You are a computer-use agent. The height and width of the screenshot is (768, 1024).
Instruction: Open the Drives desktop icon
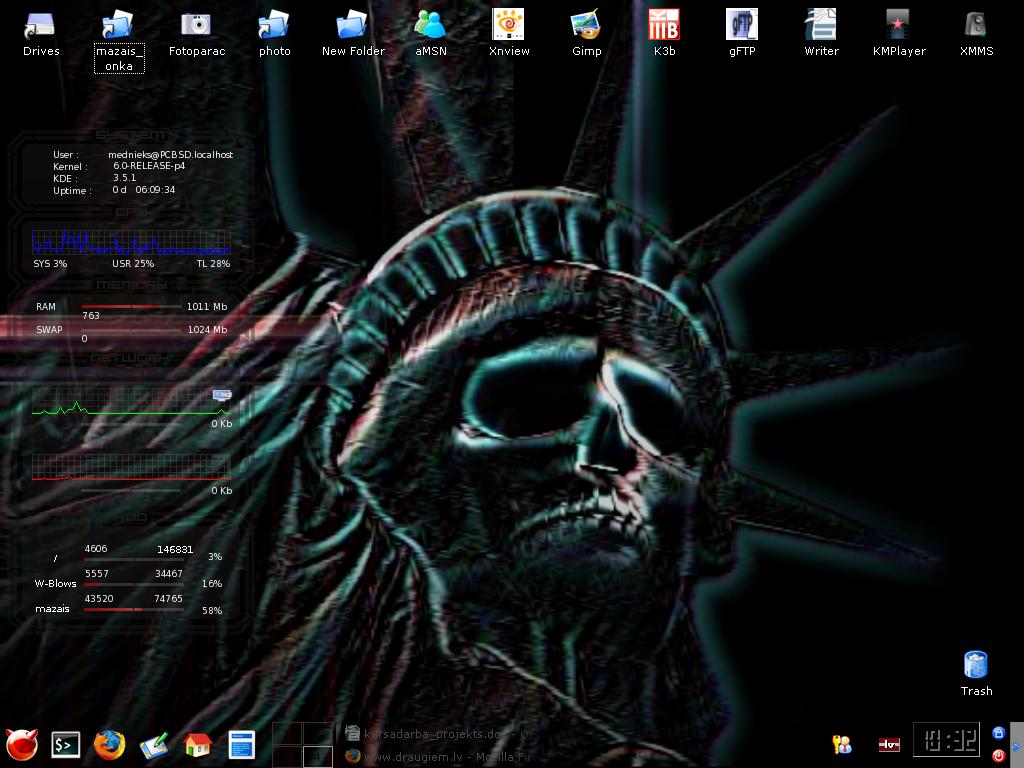(x=40, y=34)
